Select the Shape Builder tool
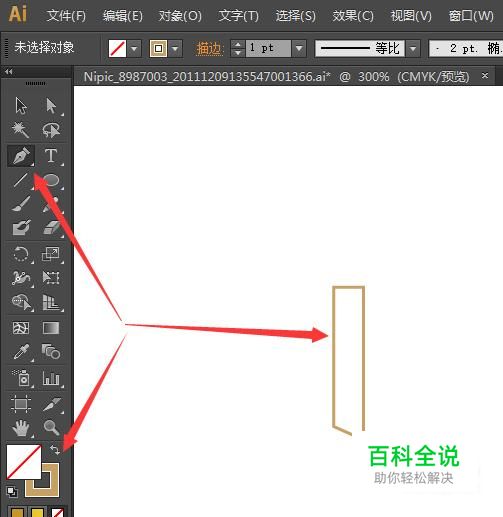 [21, 302]
